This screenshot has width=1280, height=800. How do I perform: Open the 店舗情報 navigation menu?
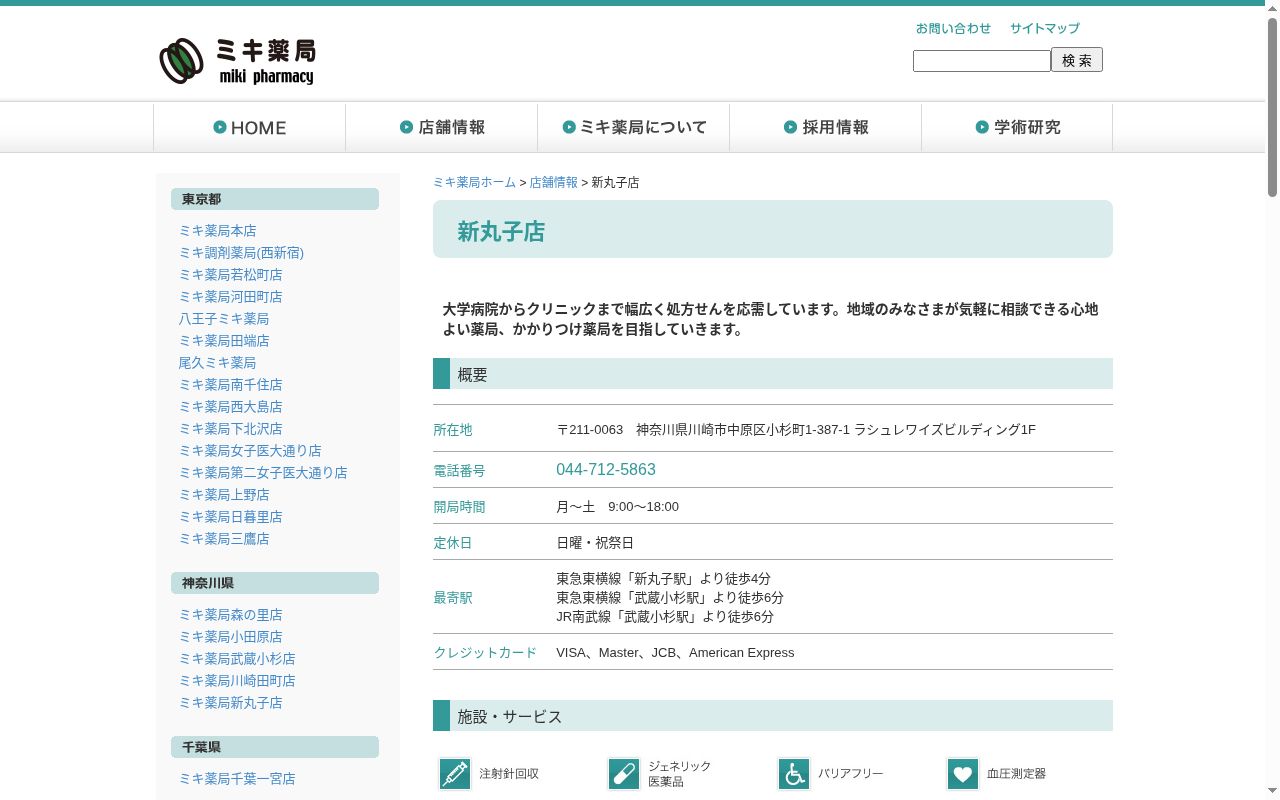pyautogui.click(x=441, y=127)
